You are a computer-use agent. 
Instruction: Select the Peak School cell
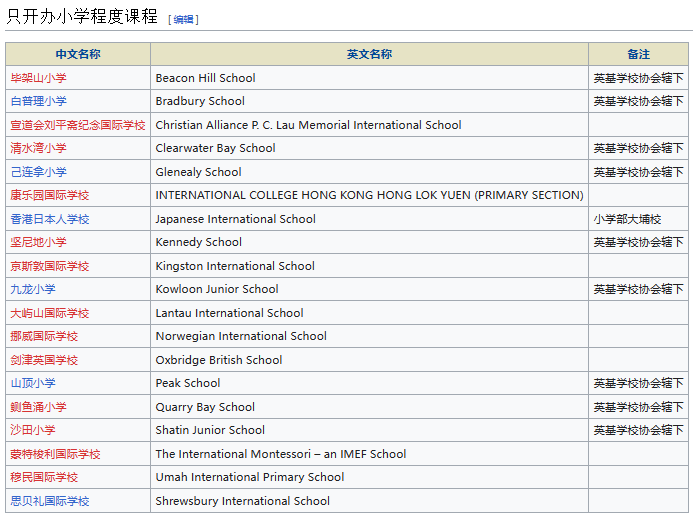[x=369, y=383]
